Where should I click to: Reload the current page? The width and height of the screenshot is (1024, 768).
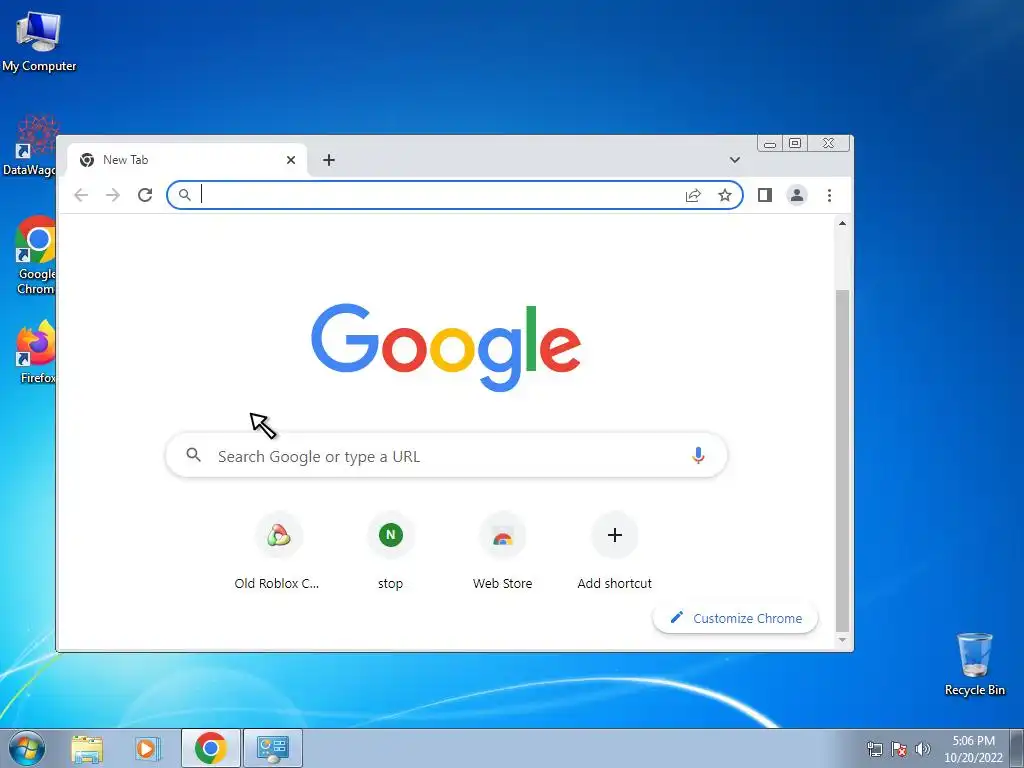click(145, 195)
